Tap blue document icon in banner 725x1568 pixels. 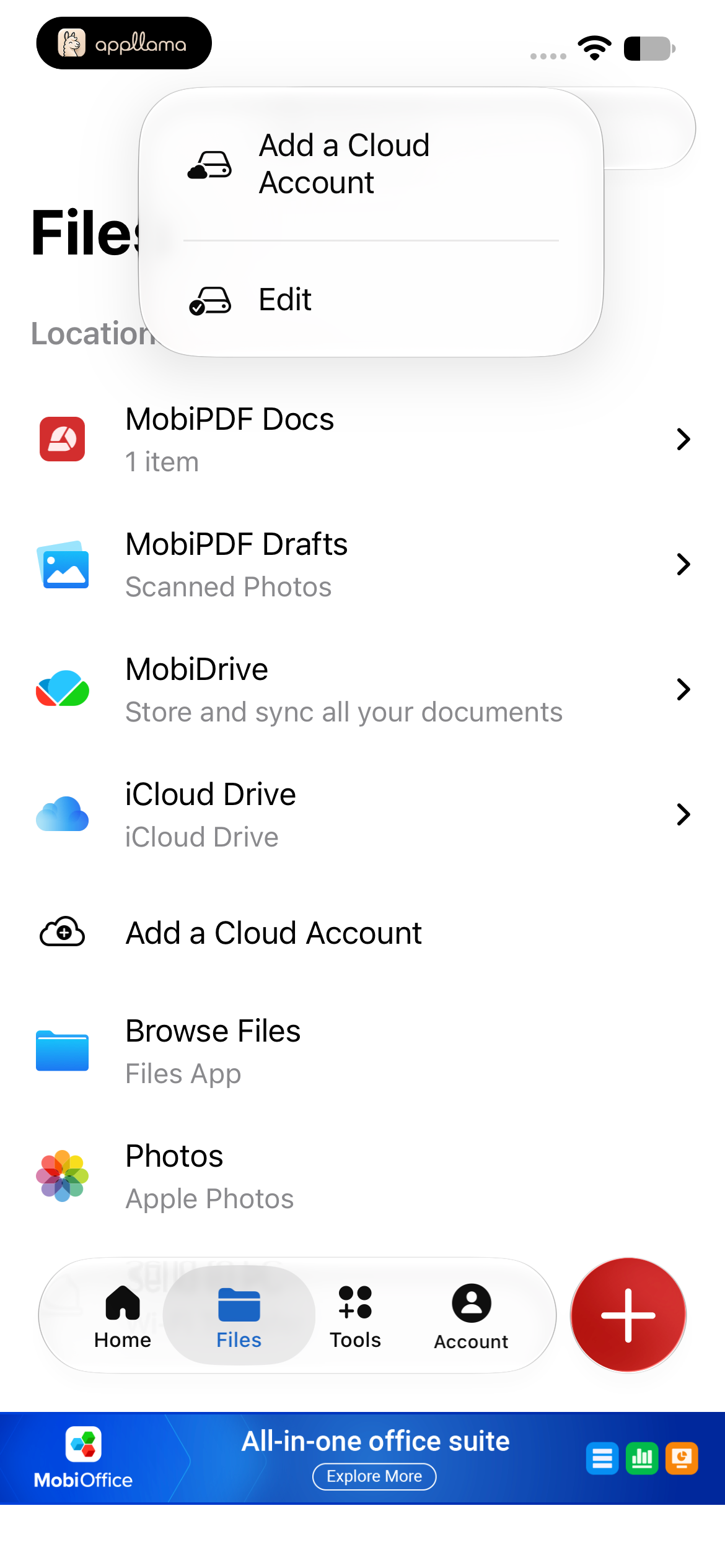point(602,1458)
